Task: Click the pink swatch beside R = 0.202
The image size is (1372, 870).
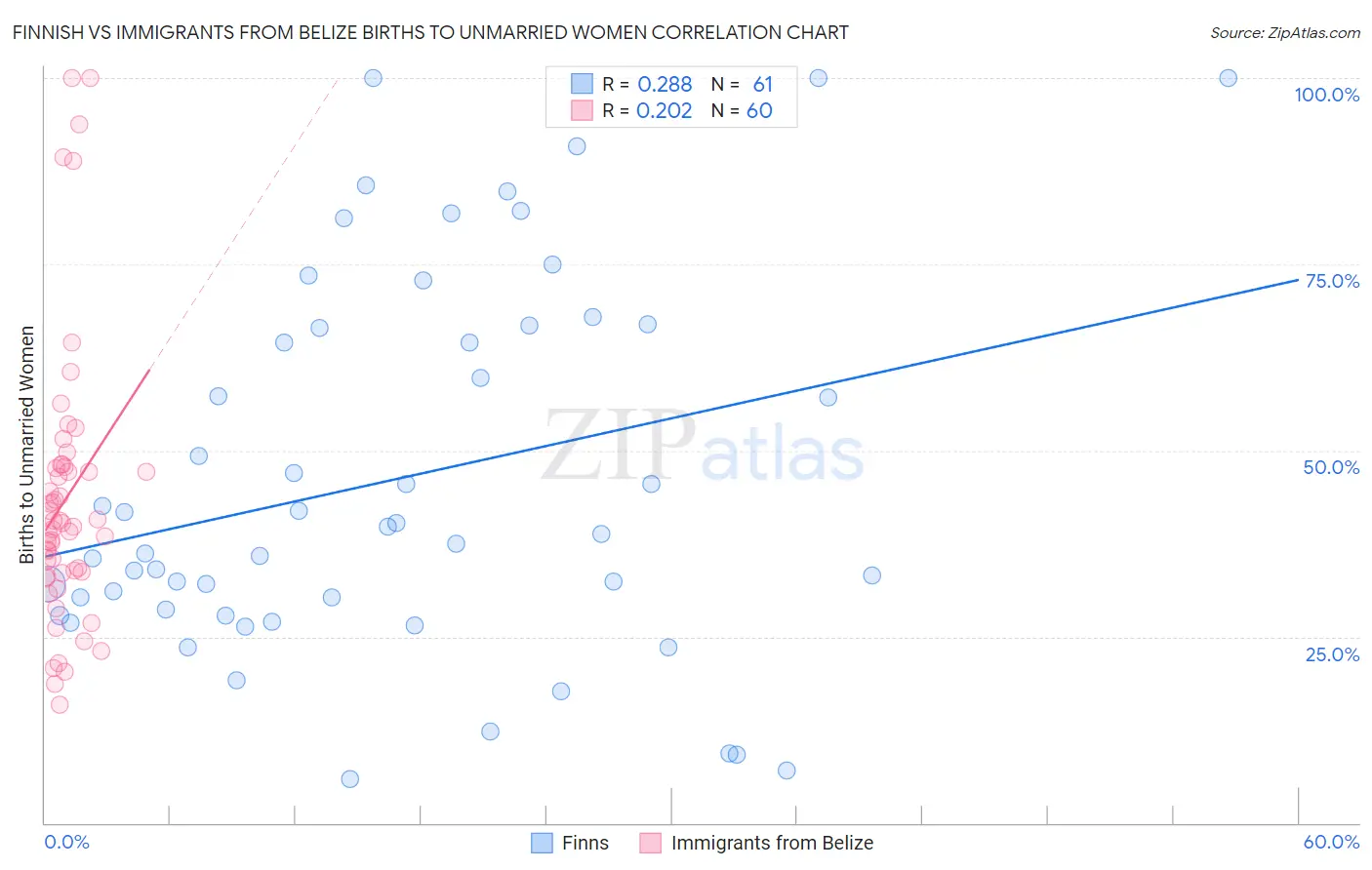Action: click(x=583, y=110)
